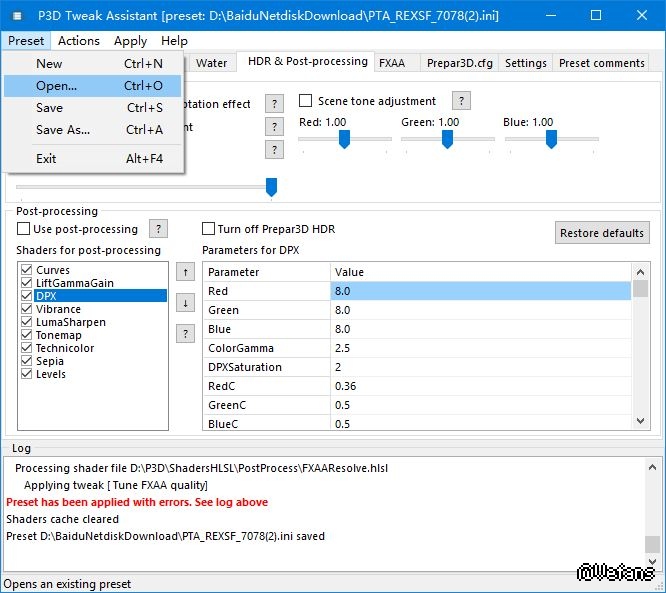Viewport: 666px width, 593px height.
Task: Toggle Use post-processing checkbox
Action: click(24, 230)
